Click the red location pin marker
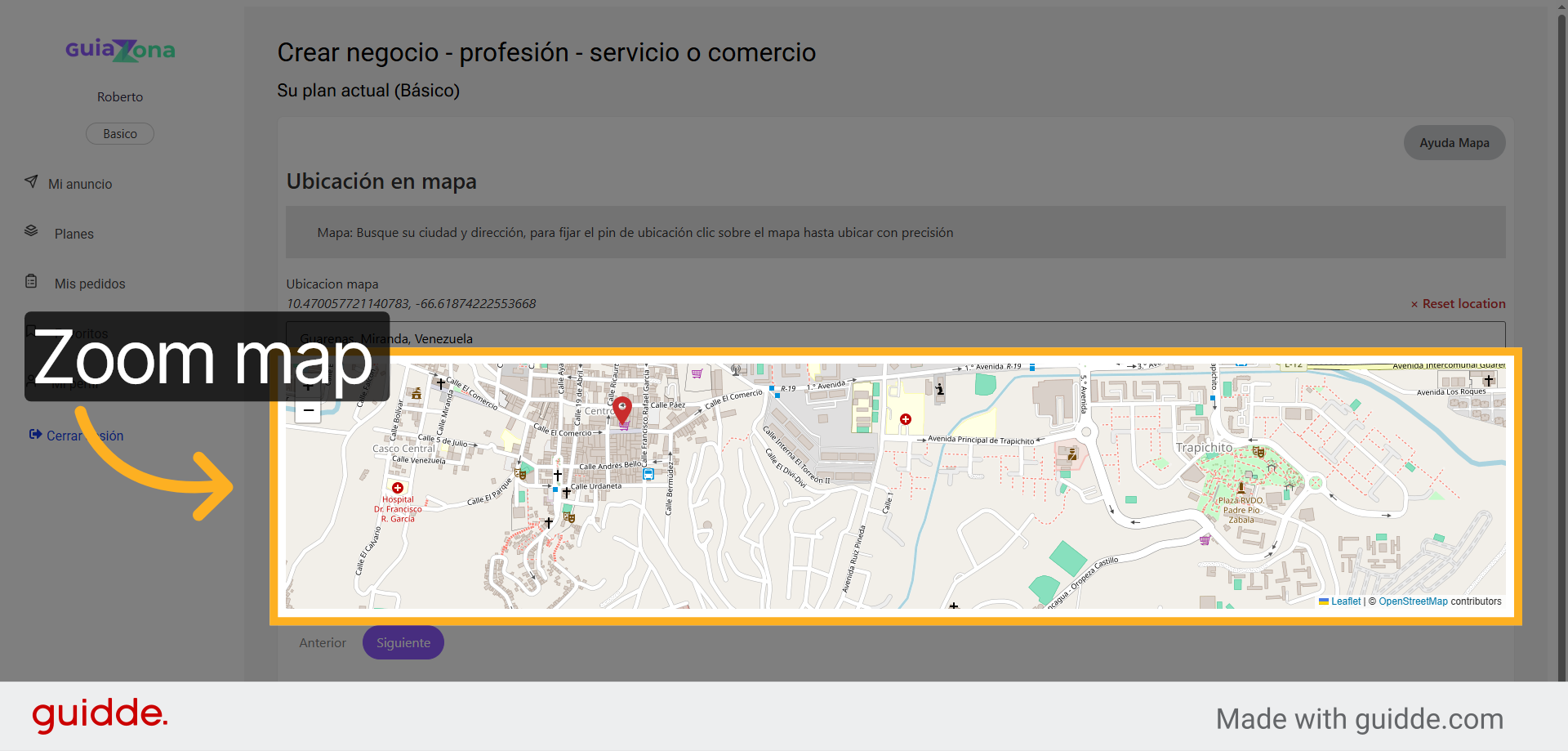Screen dimensions: 1568x751 [x=622, y=410]
